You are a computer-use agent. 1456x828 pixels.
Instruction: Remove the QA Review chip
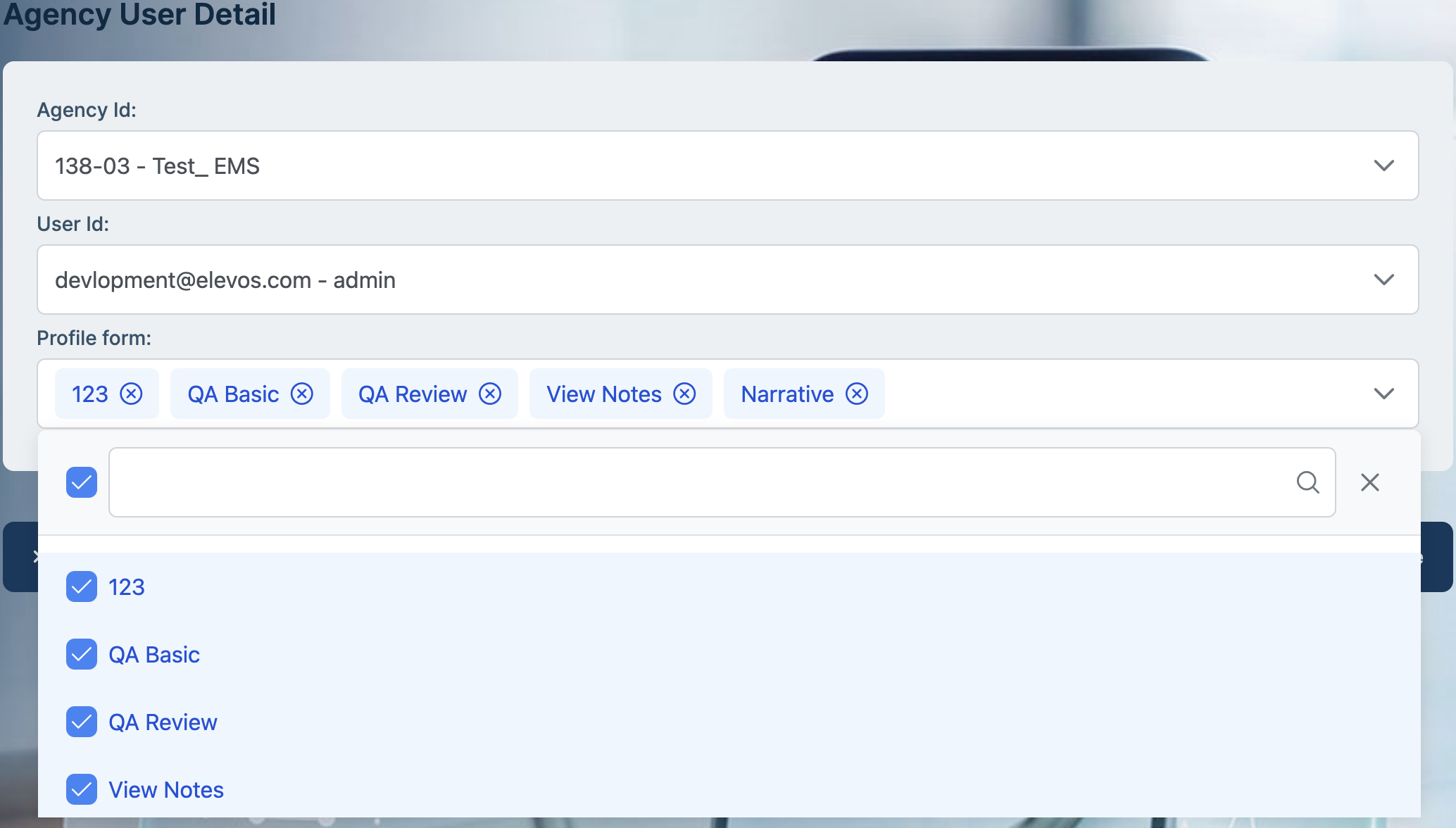[490, 394]
